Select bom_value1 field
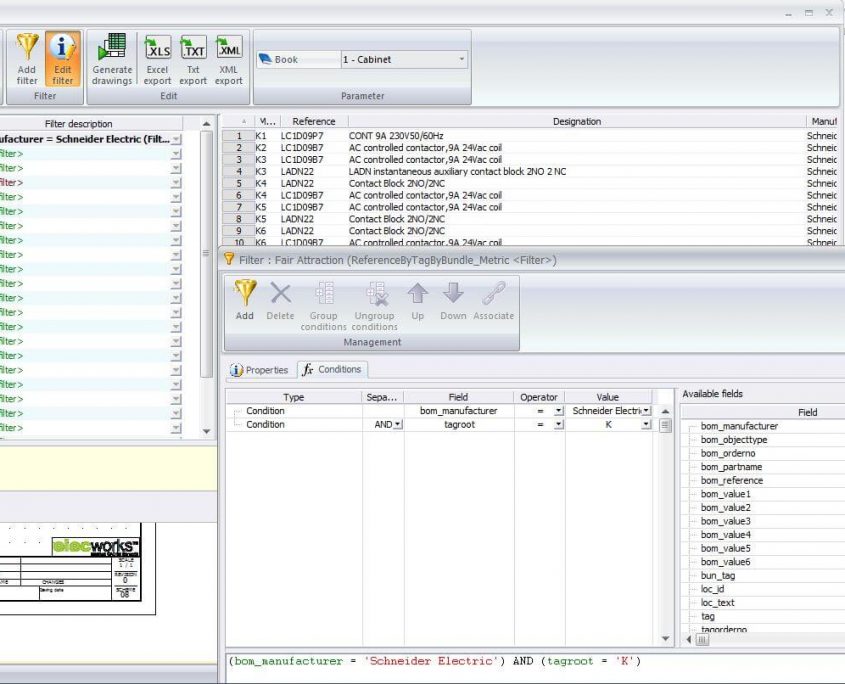This screenshot has width=845, height=684. [725, 494]
